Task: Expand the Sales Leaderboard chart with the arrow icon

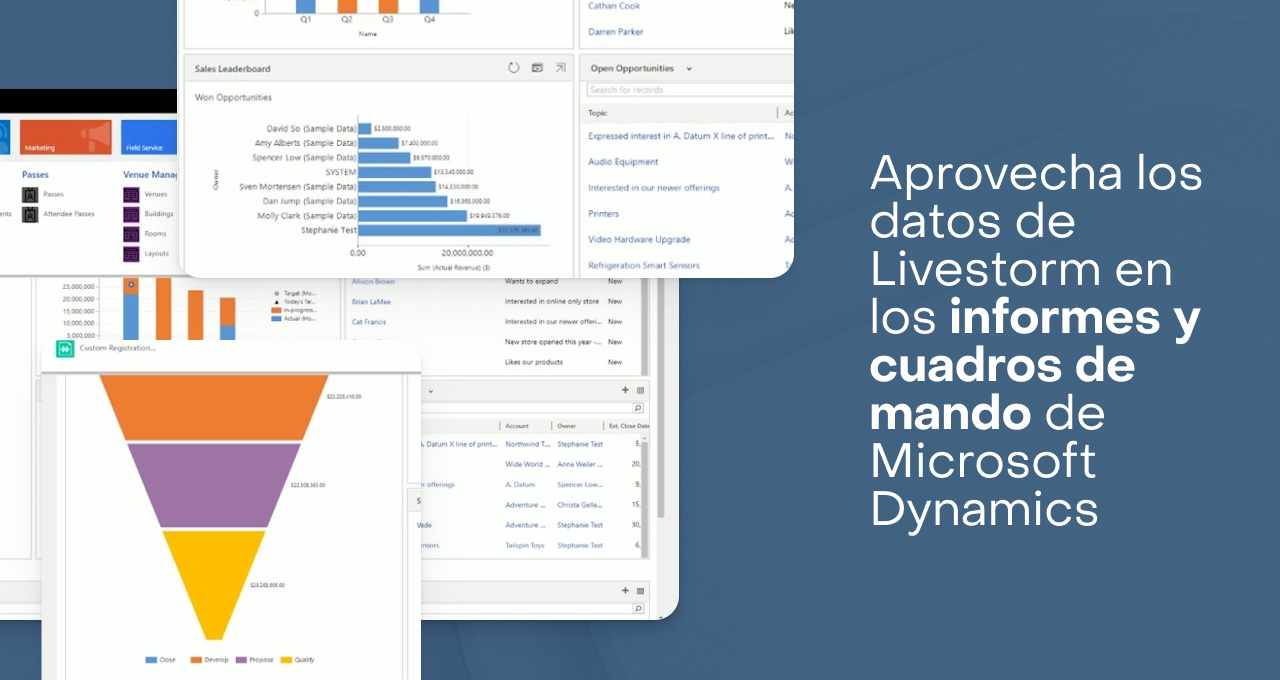Action: click(561, 68)
